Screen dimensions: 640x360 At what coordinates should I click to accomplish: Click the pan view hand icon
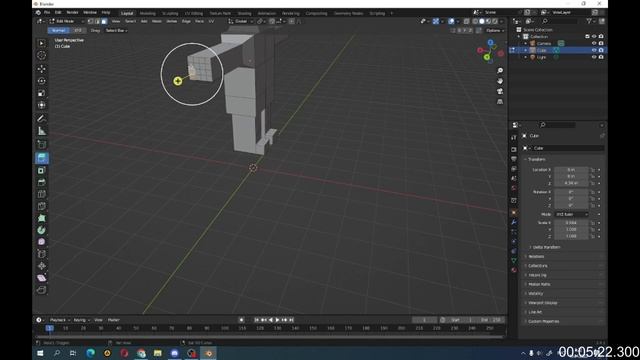(500, 81)
